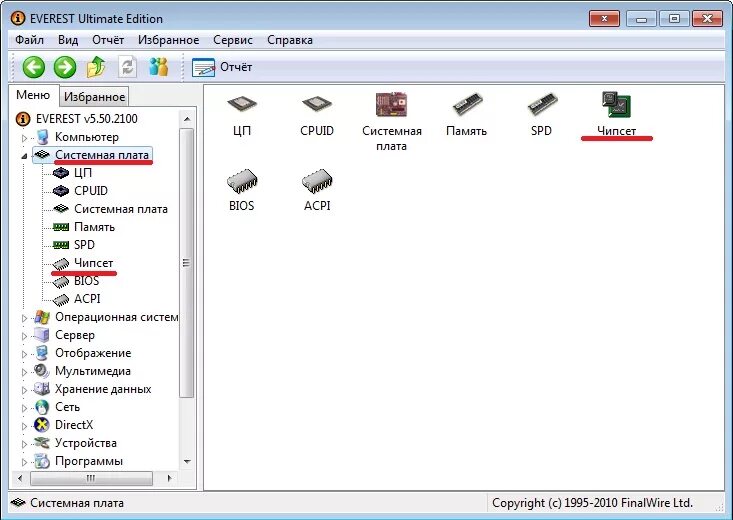Select the Устройства tree node

point(76,443)
